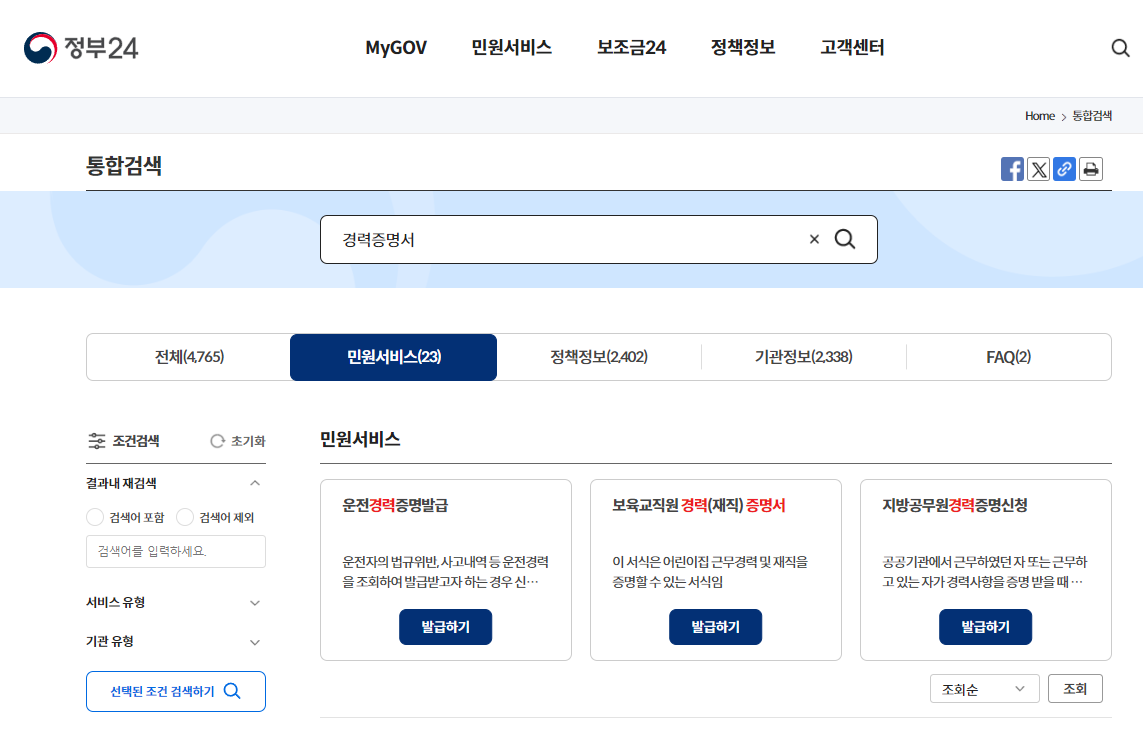Click the 검색어를 입력하세요 input field

[x=175, y=551]
